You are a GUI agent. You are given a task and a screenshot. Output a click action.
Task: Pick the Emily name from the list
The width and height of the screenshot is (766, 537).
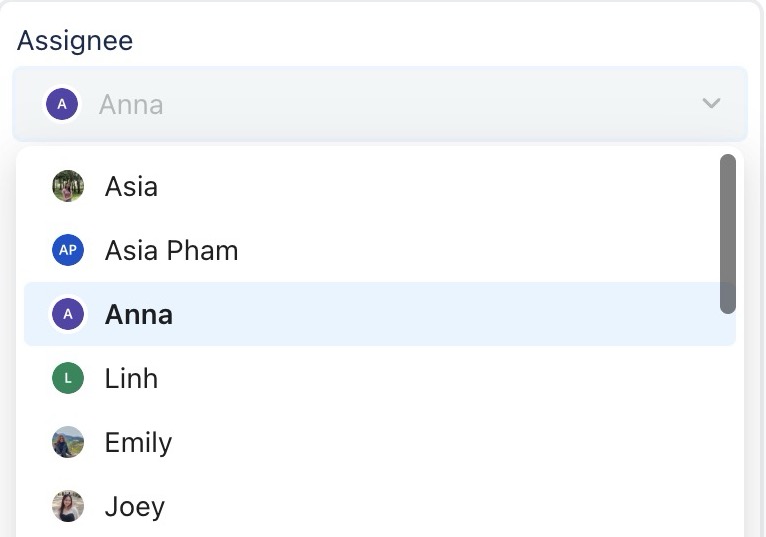coord(138,443)
